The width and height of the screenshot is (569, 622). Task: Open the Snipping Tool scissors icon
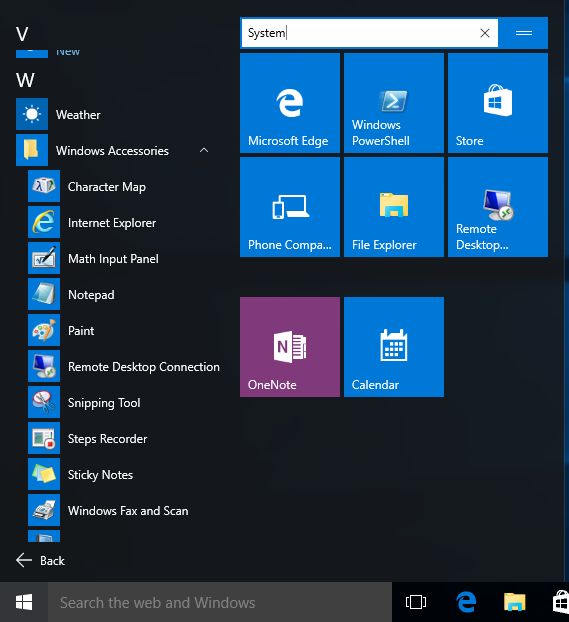[44, 402]
